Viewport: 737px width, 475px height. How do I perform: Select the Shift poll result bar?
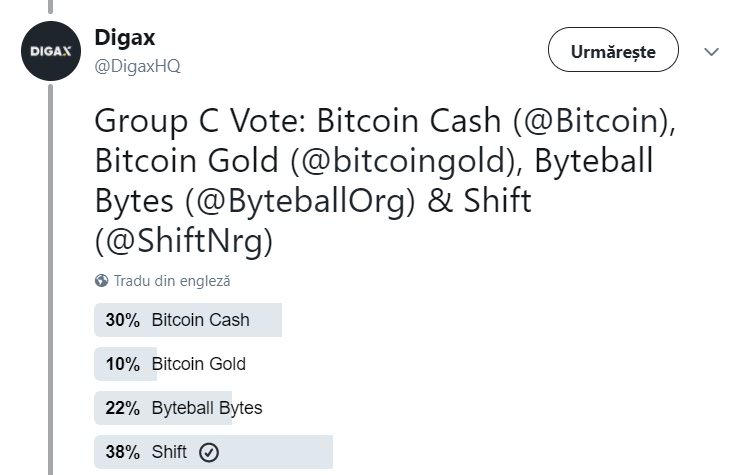213,452
